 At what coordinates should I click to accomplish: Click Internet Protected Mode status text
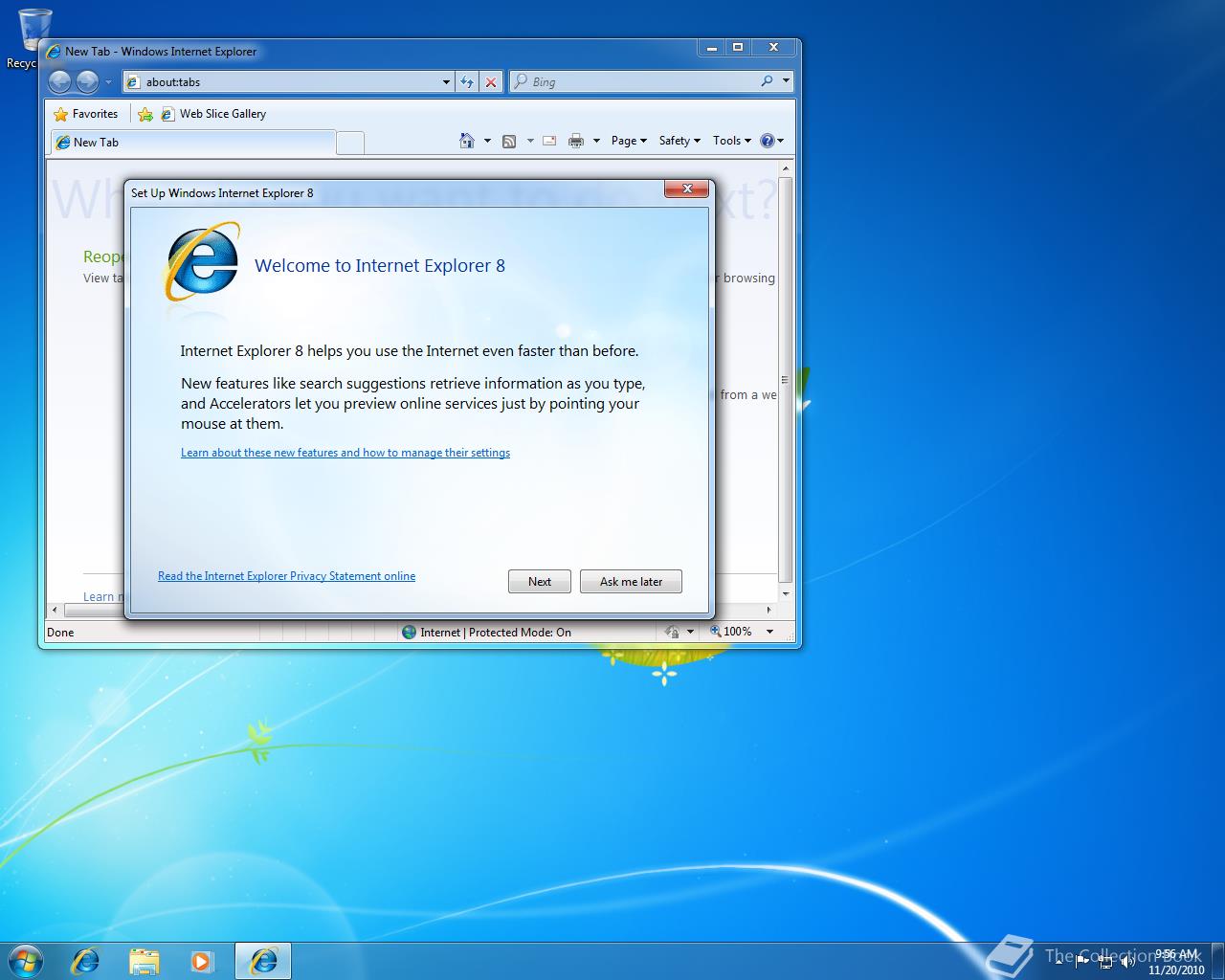click(495, 633)
